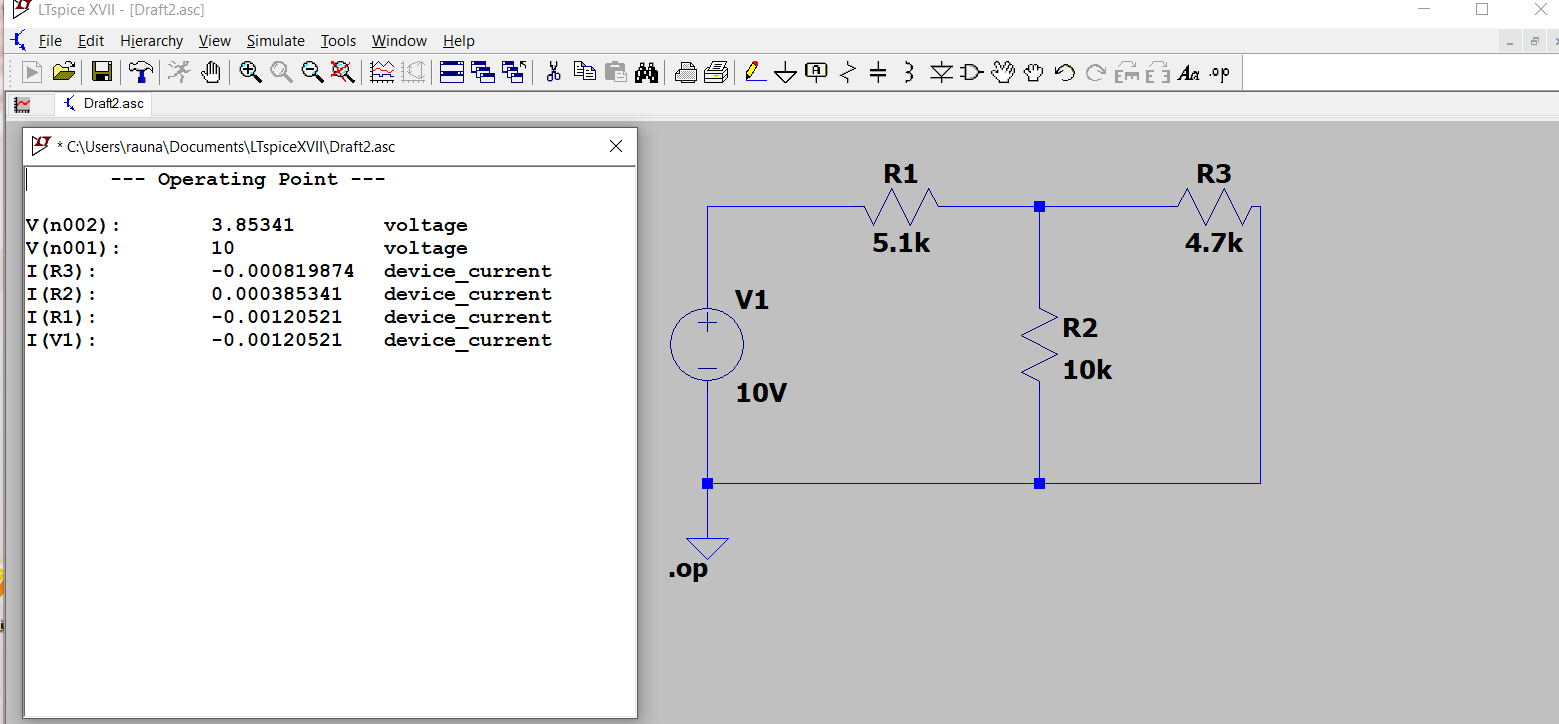Select the Text Aa tool
Screen dimensions: 1559x724
click(1188, 72)
